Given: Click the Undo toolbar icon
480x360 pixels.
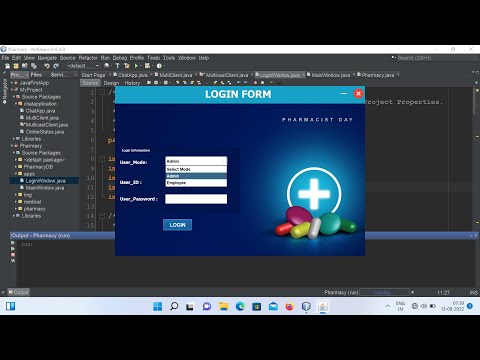Looking at the screenshot, I should pos(47,66).
